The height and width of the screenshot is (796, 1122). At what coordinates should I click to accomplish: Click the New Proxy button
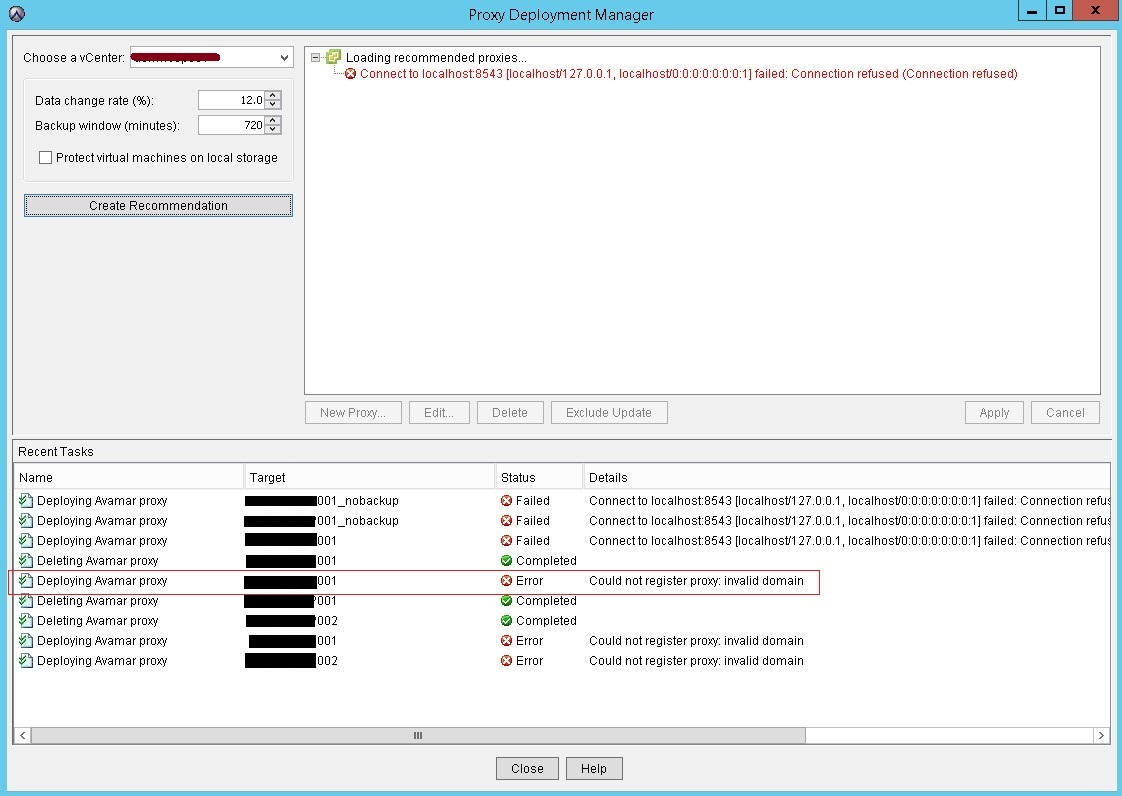pyautogui.click(x=352, y=412)
